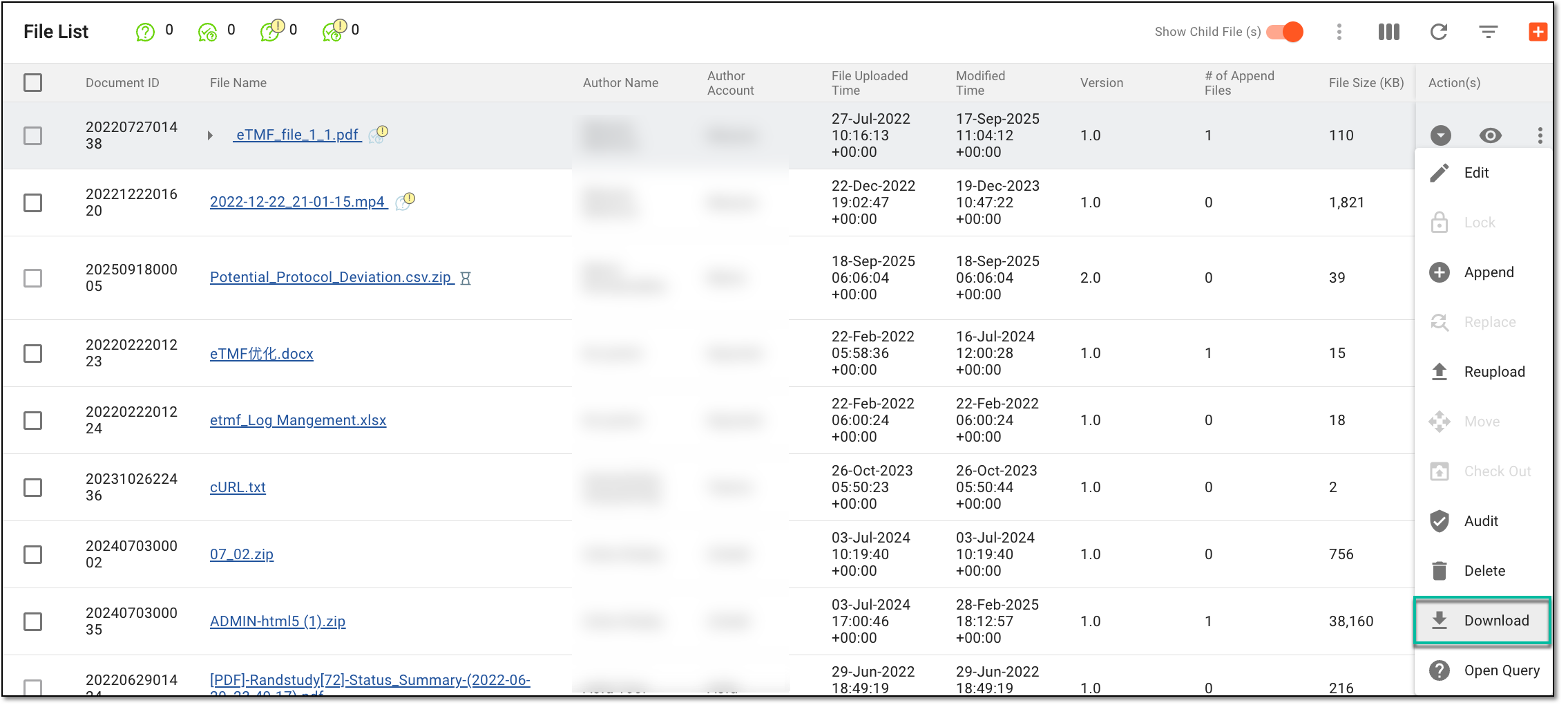The width and height of the screenshot is (1568, 705).
Task: Select checkbox for Potential_Protocol_Deviation.csv.zip row
Action: [x=32, y=278]
